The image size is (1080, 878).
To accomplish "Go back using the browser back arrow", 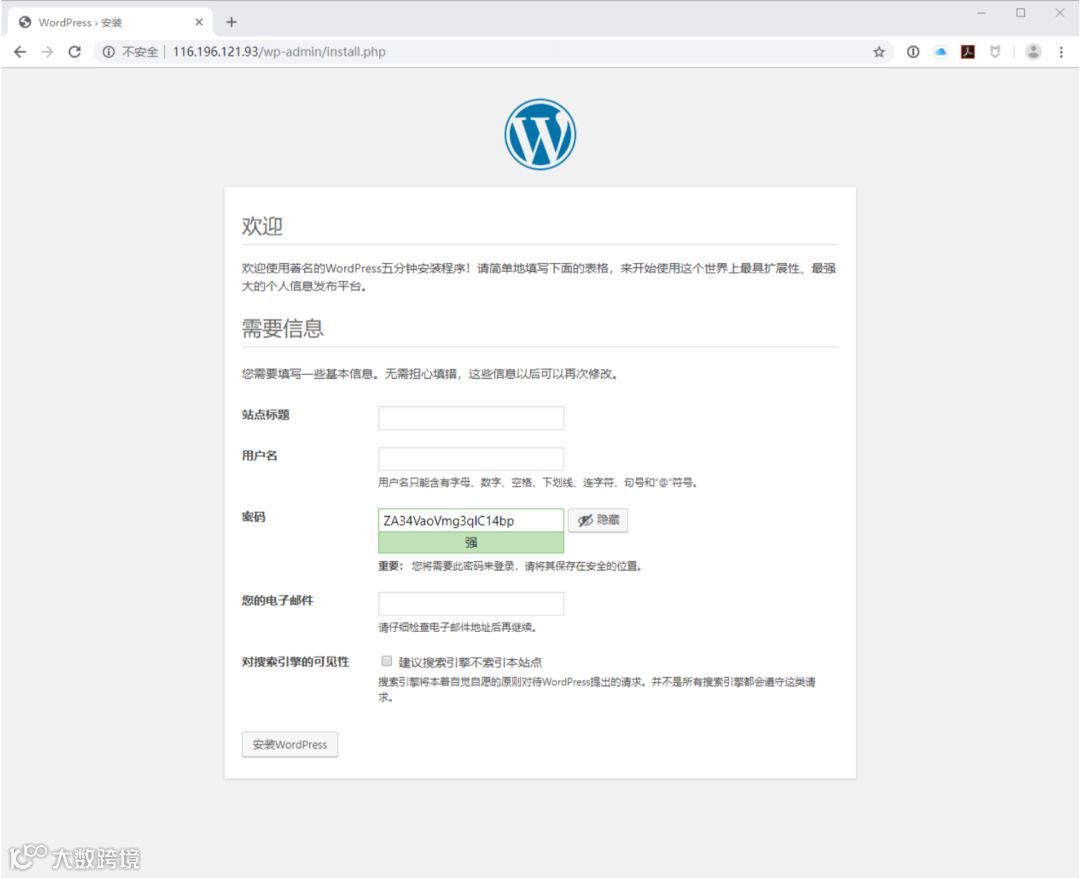I will [20, 52].
